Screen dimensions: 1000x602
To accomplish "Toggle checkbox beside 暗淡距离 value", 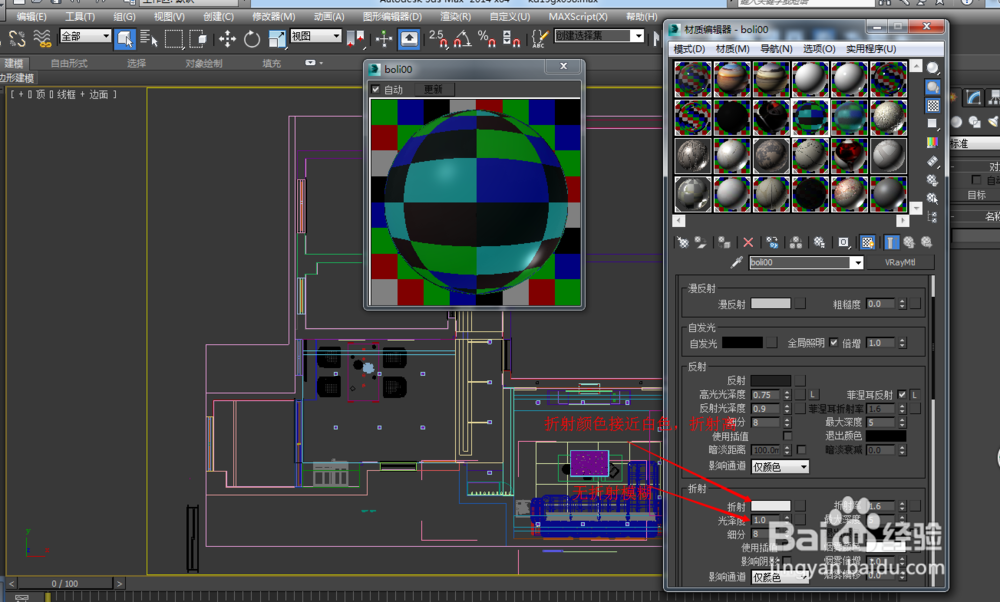I will point(802,450).
